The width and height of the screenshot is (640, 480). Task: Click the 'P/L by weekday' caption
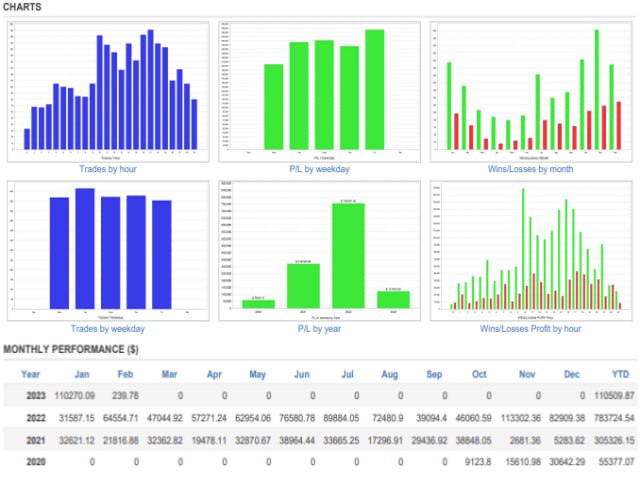319,169
